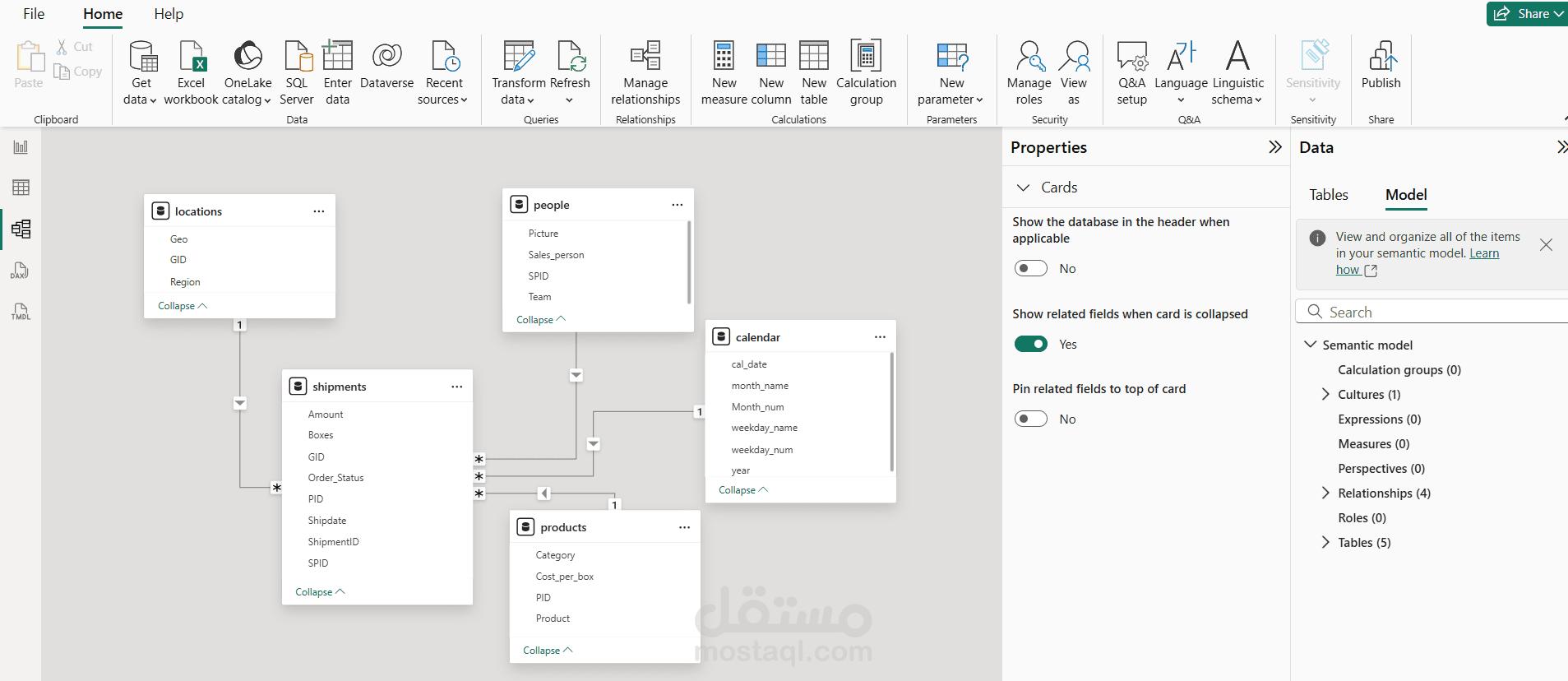Select the Model tab in Data pane

[x=1406, y=195]
